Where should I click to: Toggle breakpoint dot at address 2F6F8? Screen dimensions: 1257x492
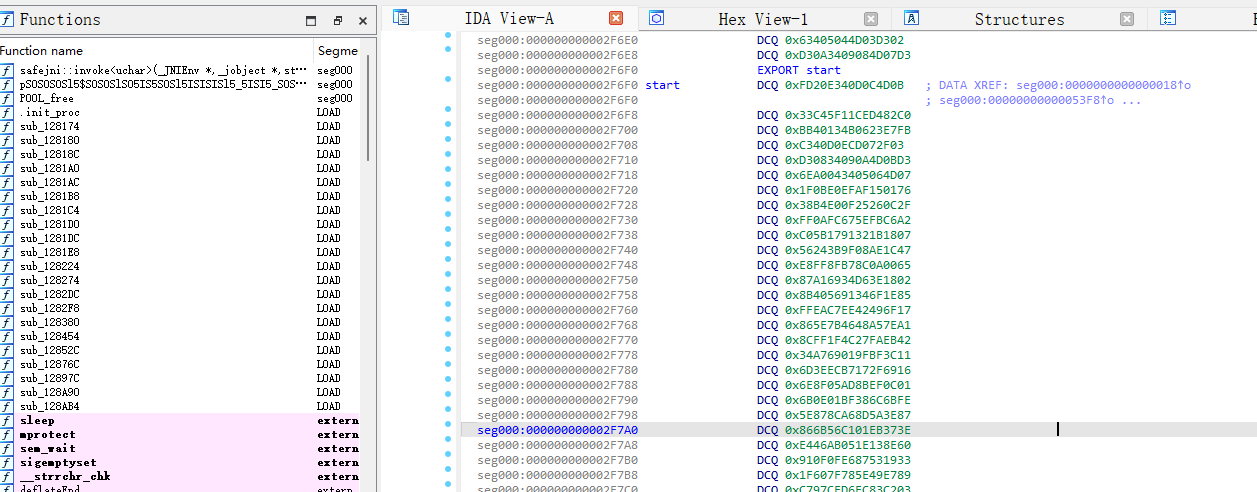[448, 115]
